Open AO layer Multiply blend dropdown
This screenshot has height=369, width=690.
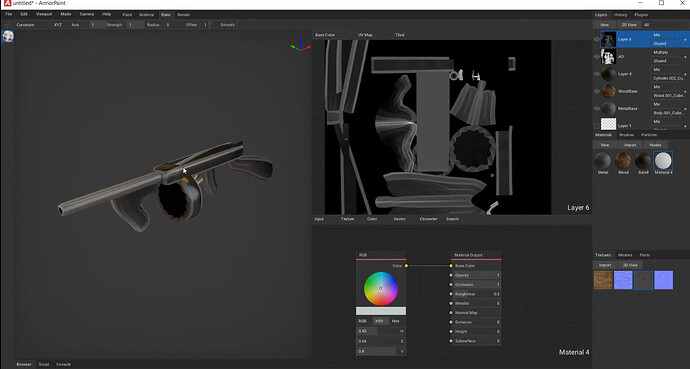[x=666, y=52]
